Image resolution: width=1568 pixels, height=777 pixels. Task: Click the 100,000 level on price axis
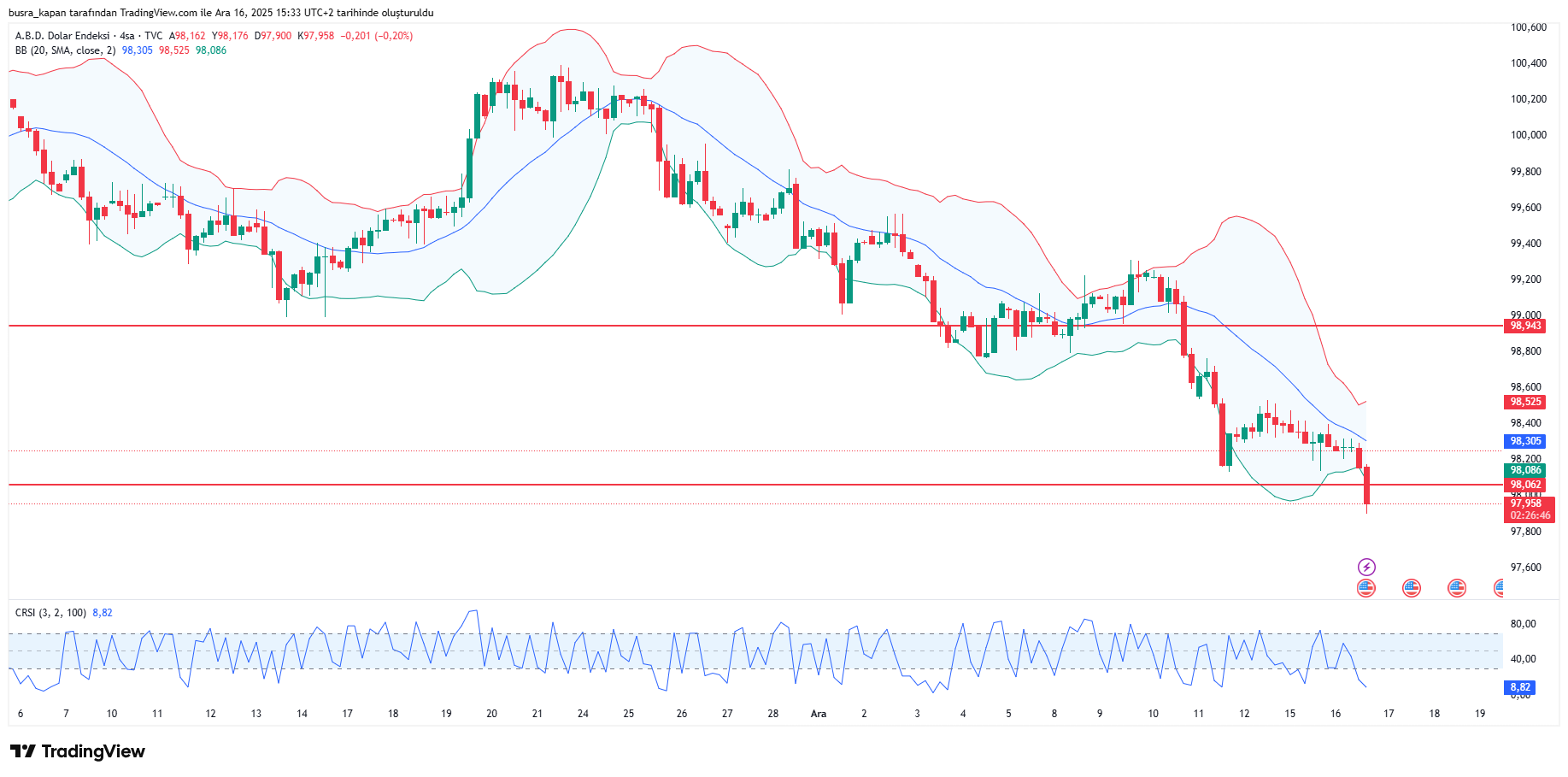(x=1528, y=135)
